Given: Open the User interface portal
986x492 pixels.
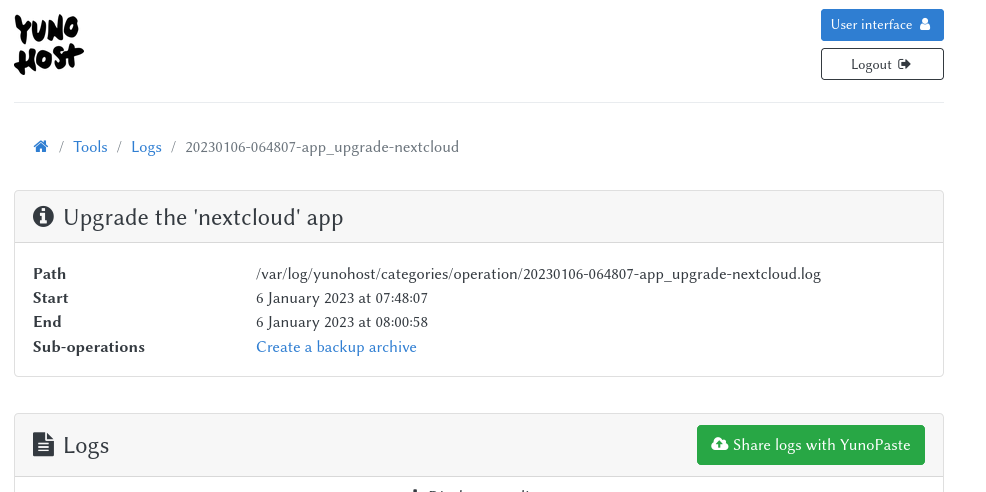Looking at the screenshot, I should (882, 25).
